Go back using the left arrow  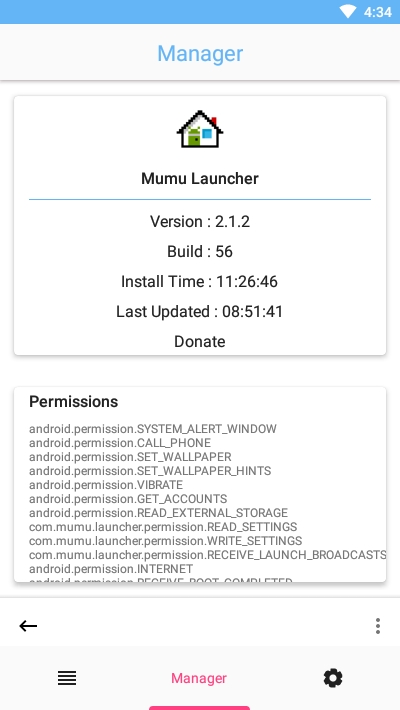(x=28, y=626)
